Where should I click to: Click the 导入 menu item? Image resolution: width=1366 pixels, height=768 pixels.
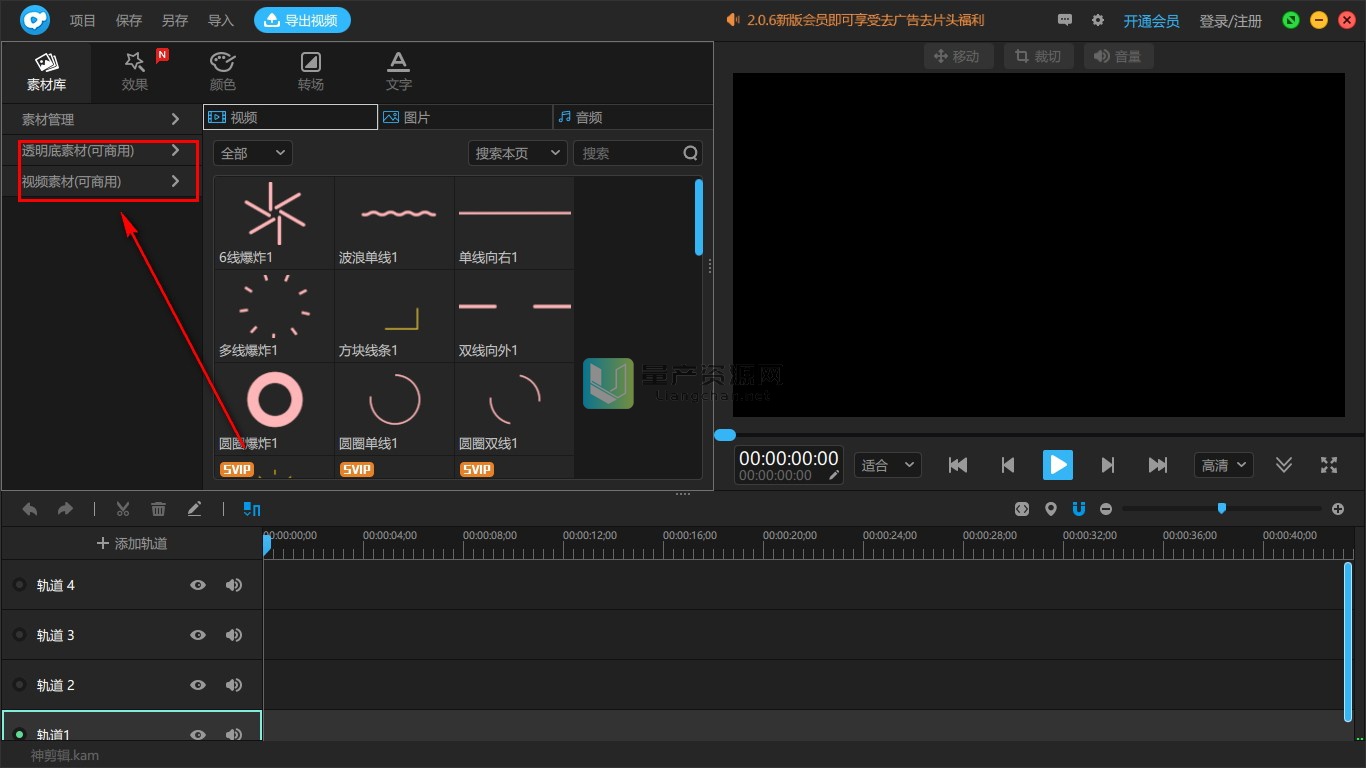click(x=220, y=20)
